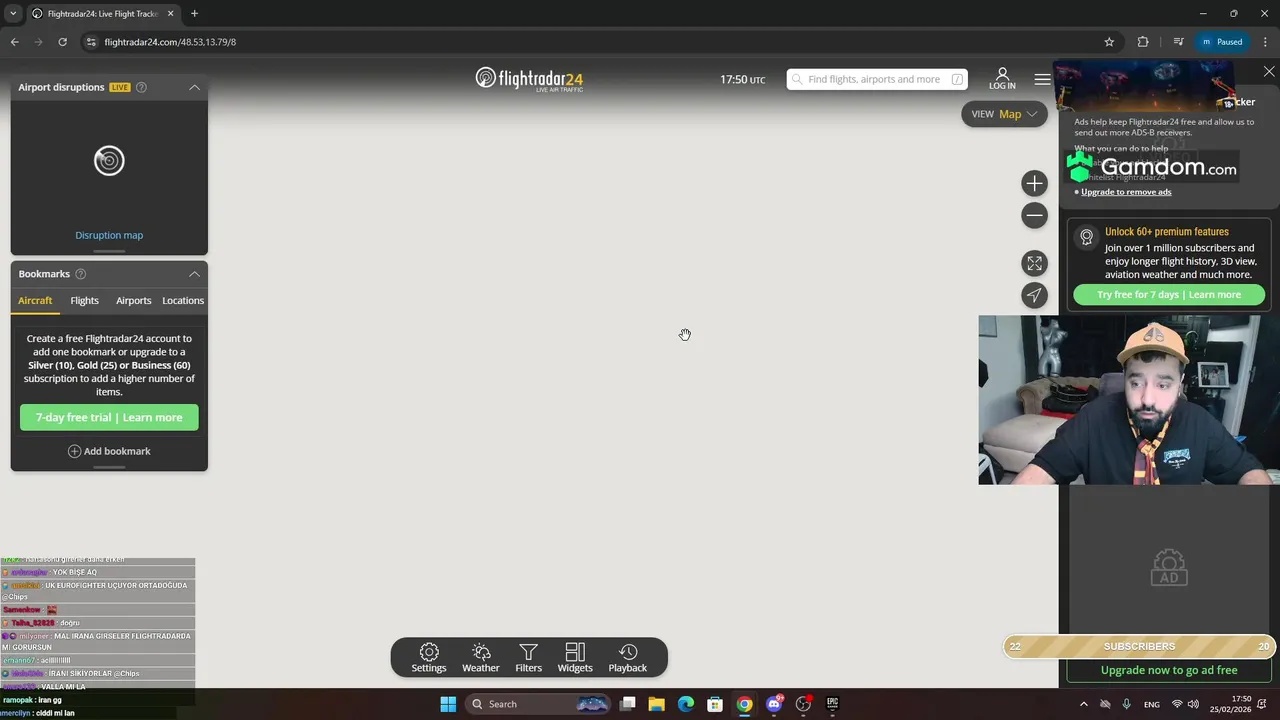Select the Flights bookmarks tab
Image resolution: width=1280 pixels, height=720 pixels.
(x=84, y=300)
